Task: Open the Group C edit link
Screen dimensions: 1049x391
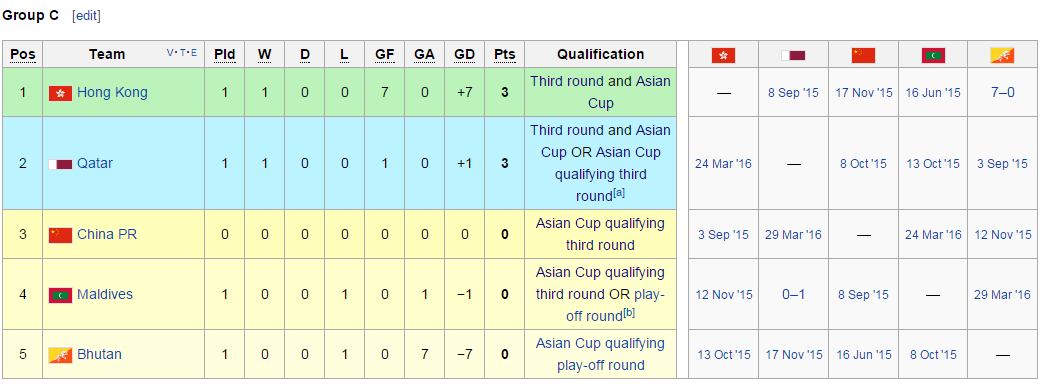Action: pos(86,15)
